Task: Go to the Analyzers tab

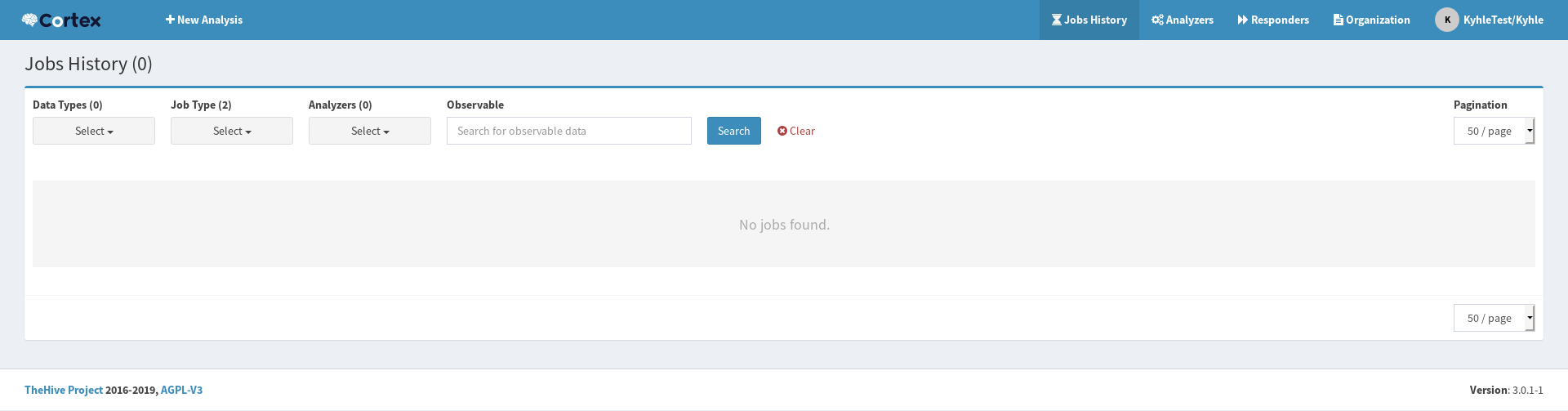Action: pos(1189,20)
